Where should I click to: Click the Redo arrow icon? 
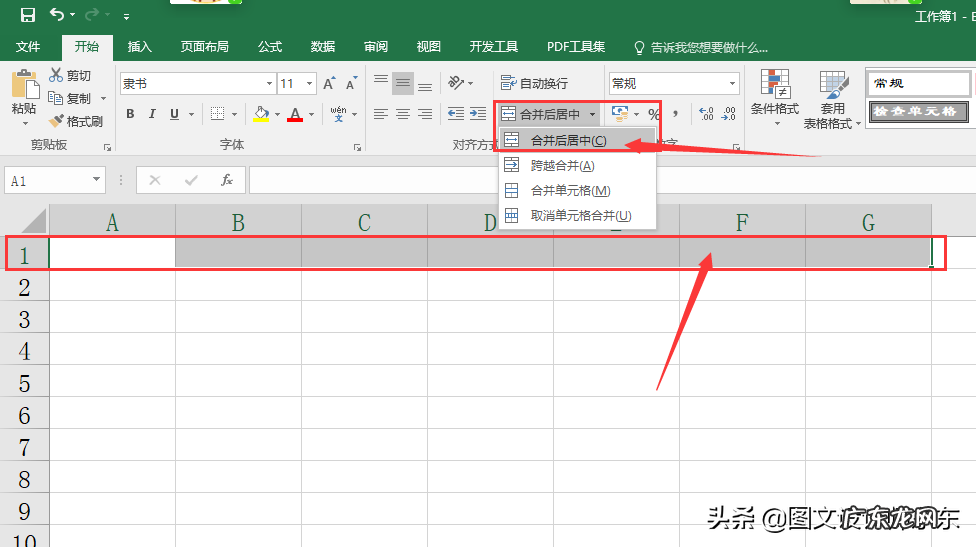(92, 14)
